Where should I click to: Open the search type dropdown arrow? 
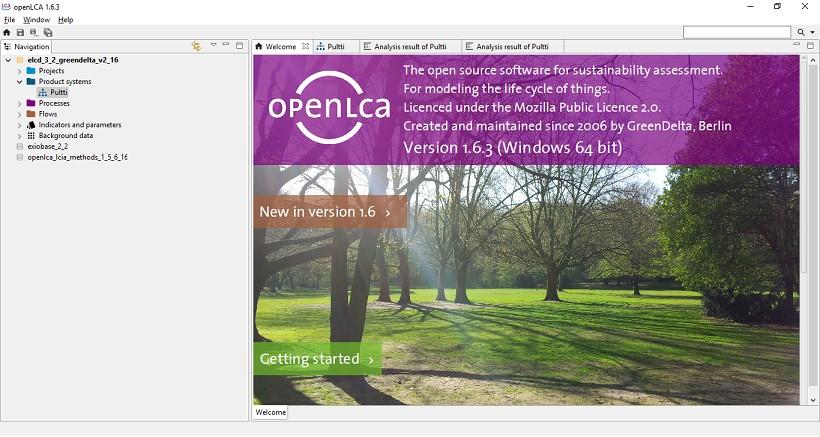pos(812,32)
